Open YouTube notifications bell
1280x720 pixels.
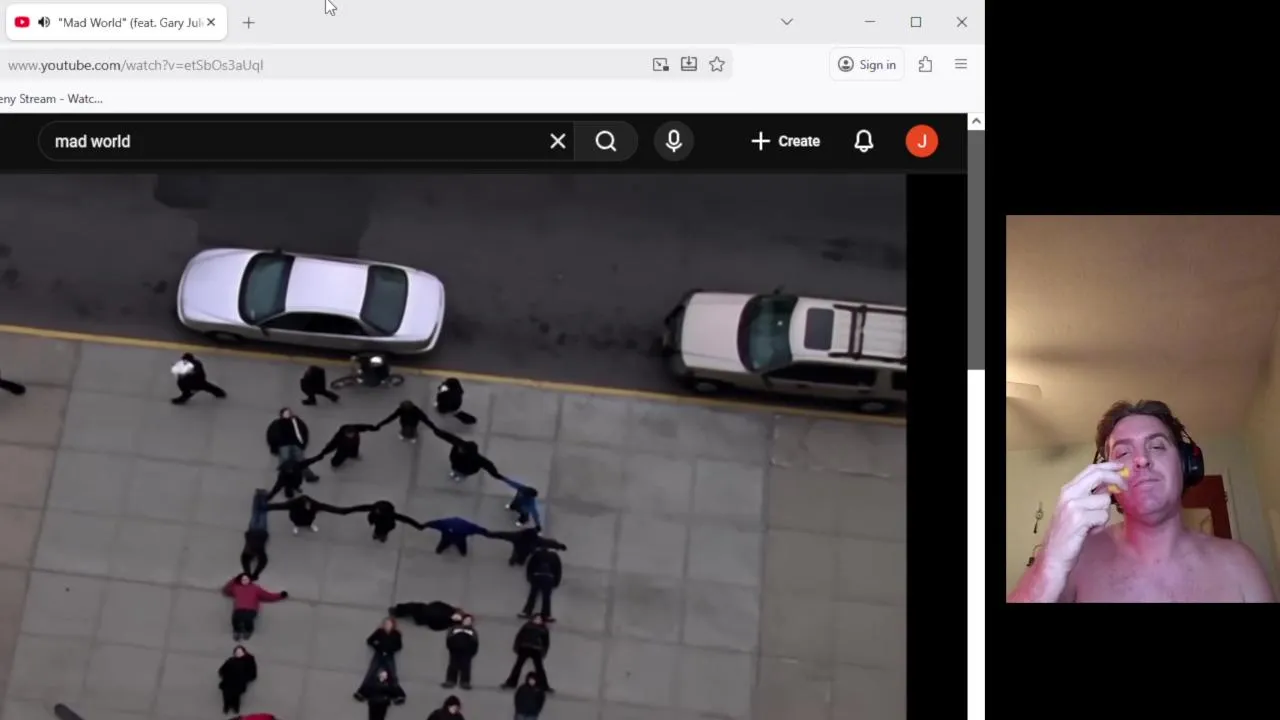(864, 141)
